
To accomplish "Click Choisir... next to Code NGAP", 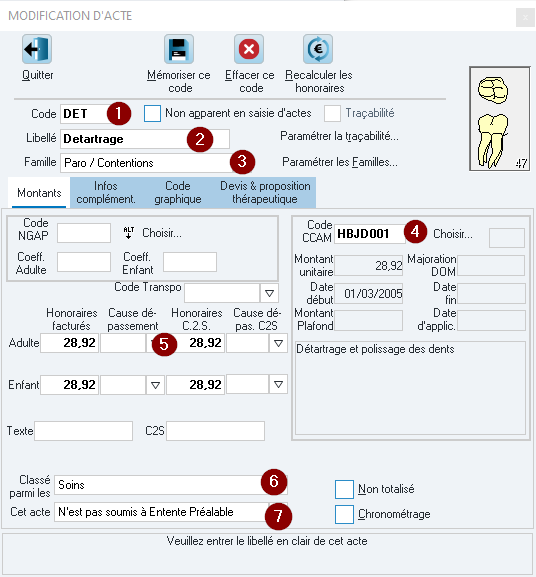I will [x=162, y=233].
